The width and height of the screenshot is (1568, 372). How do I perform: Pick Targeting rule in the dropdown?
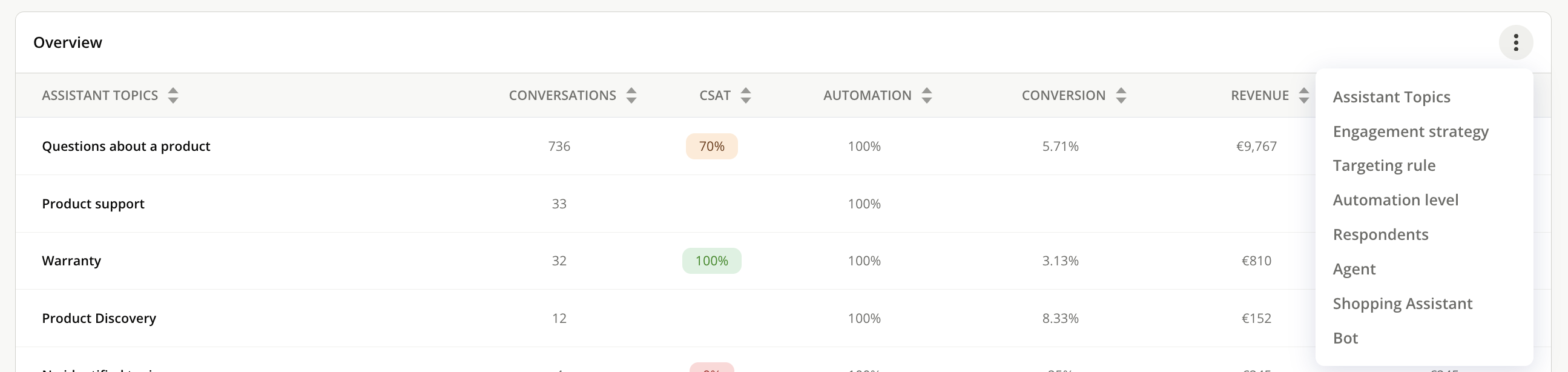click(x=1383, y=165)
